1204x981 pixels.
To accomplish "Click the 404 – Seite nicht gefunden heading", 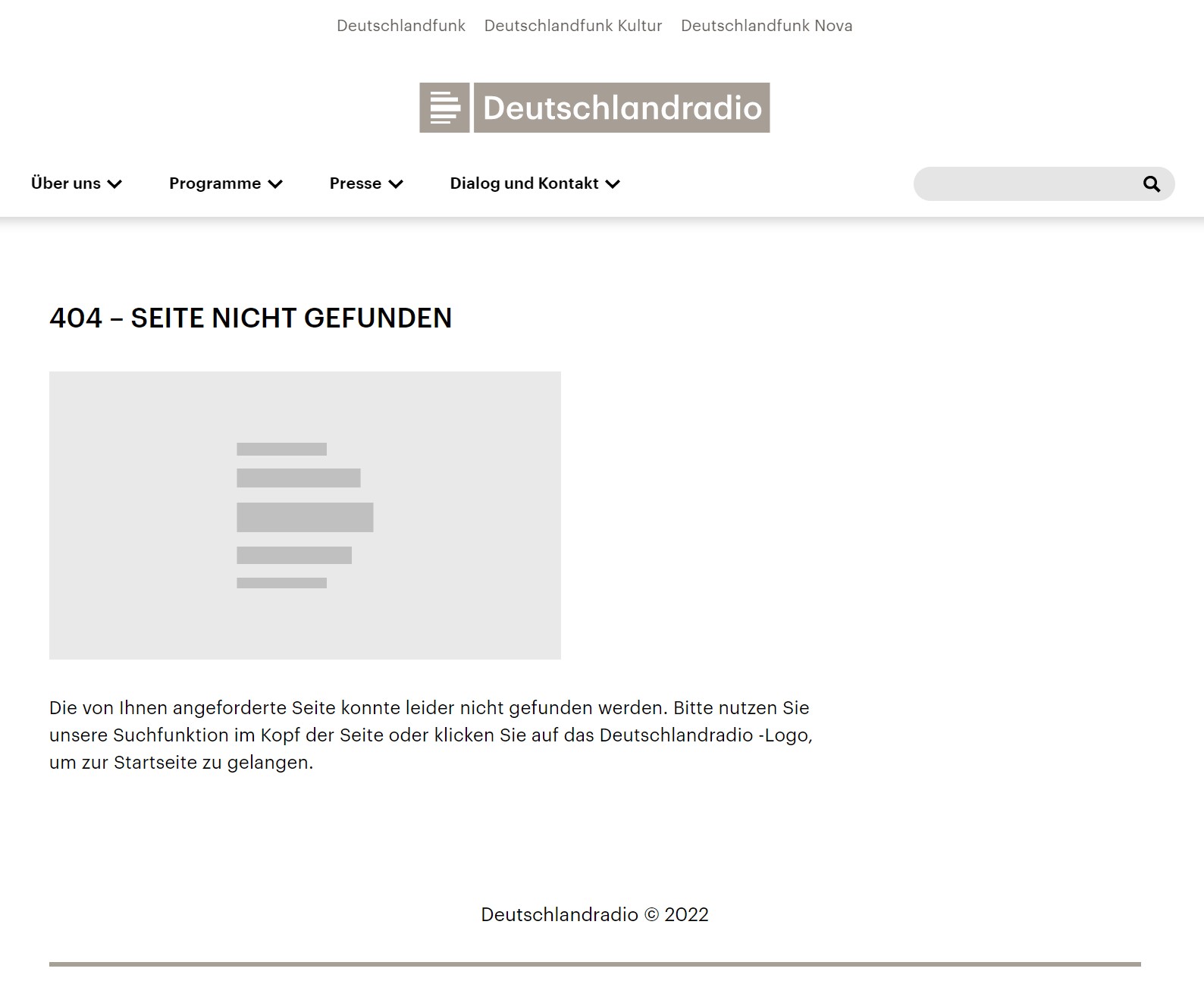I will [x=251, y=318].
